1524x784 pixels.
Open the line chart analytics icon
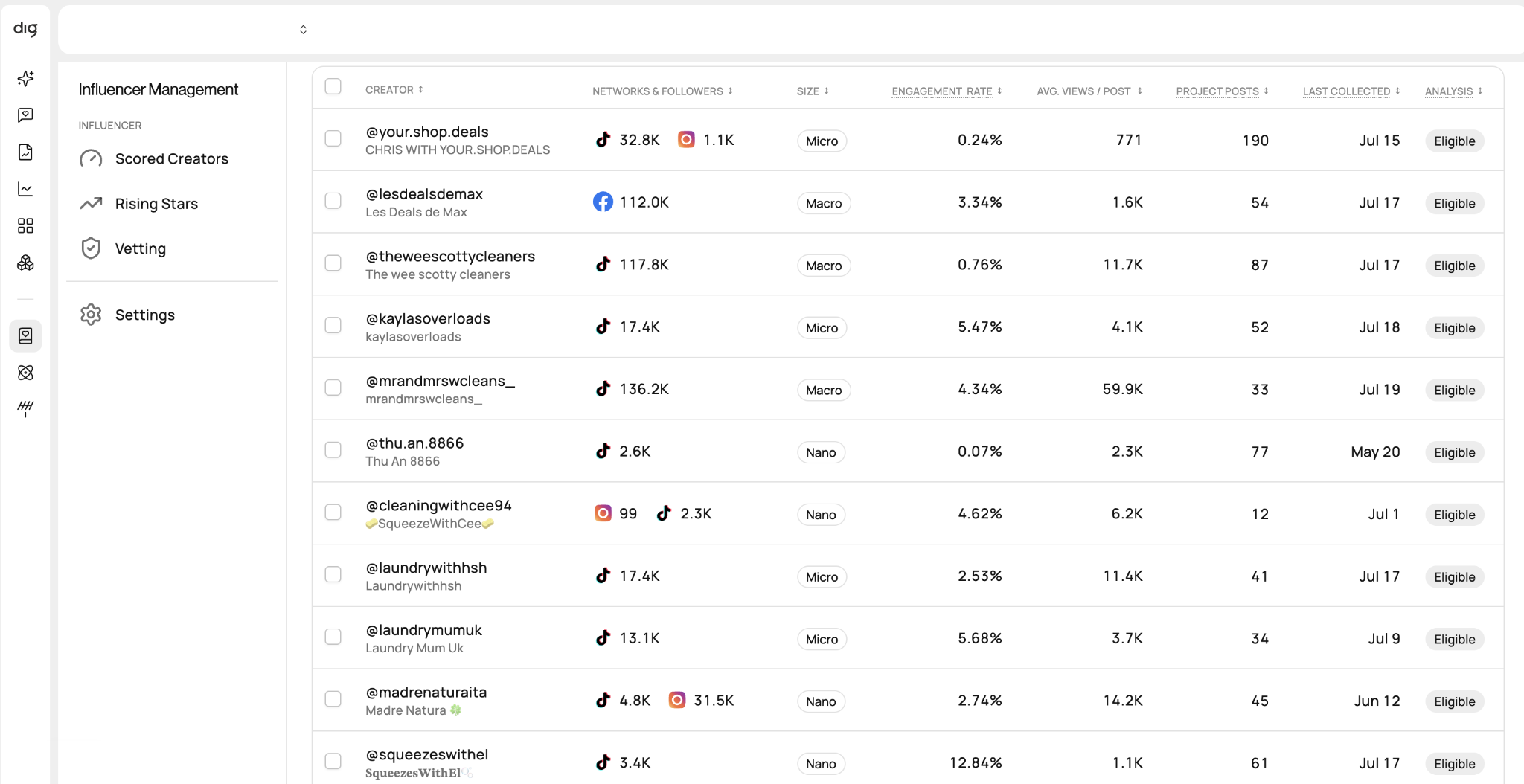click(25, 189)
